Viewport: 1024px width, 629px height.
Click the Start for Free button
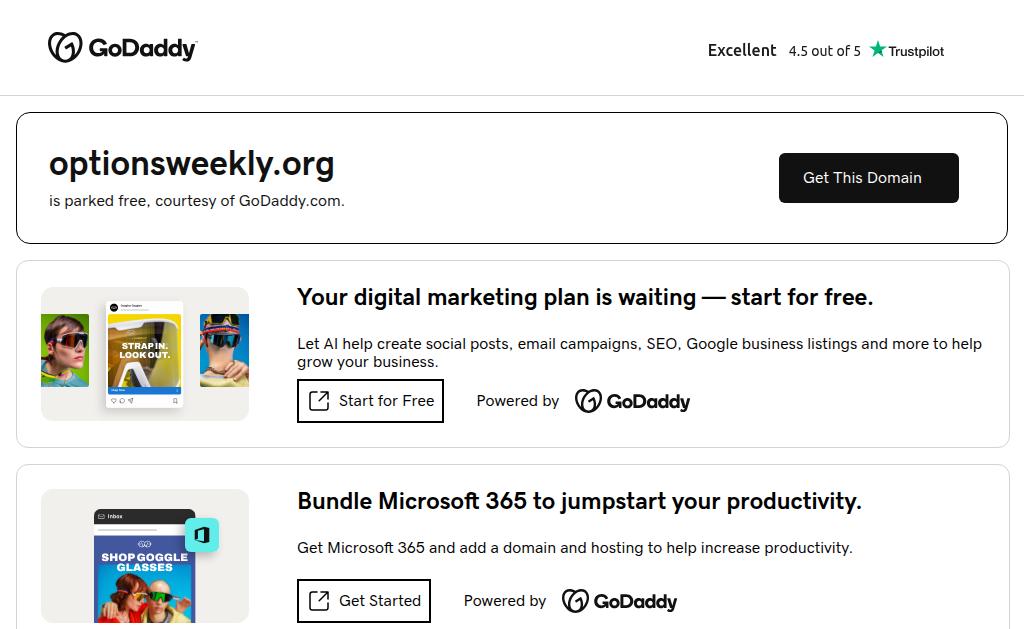tap(370, 401)
